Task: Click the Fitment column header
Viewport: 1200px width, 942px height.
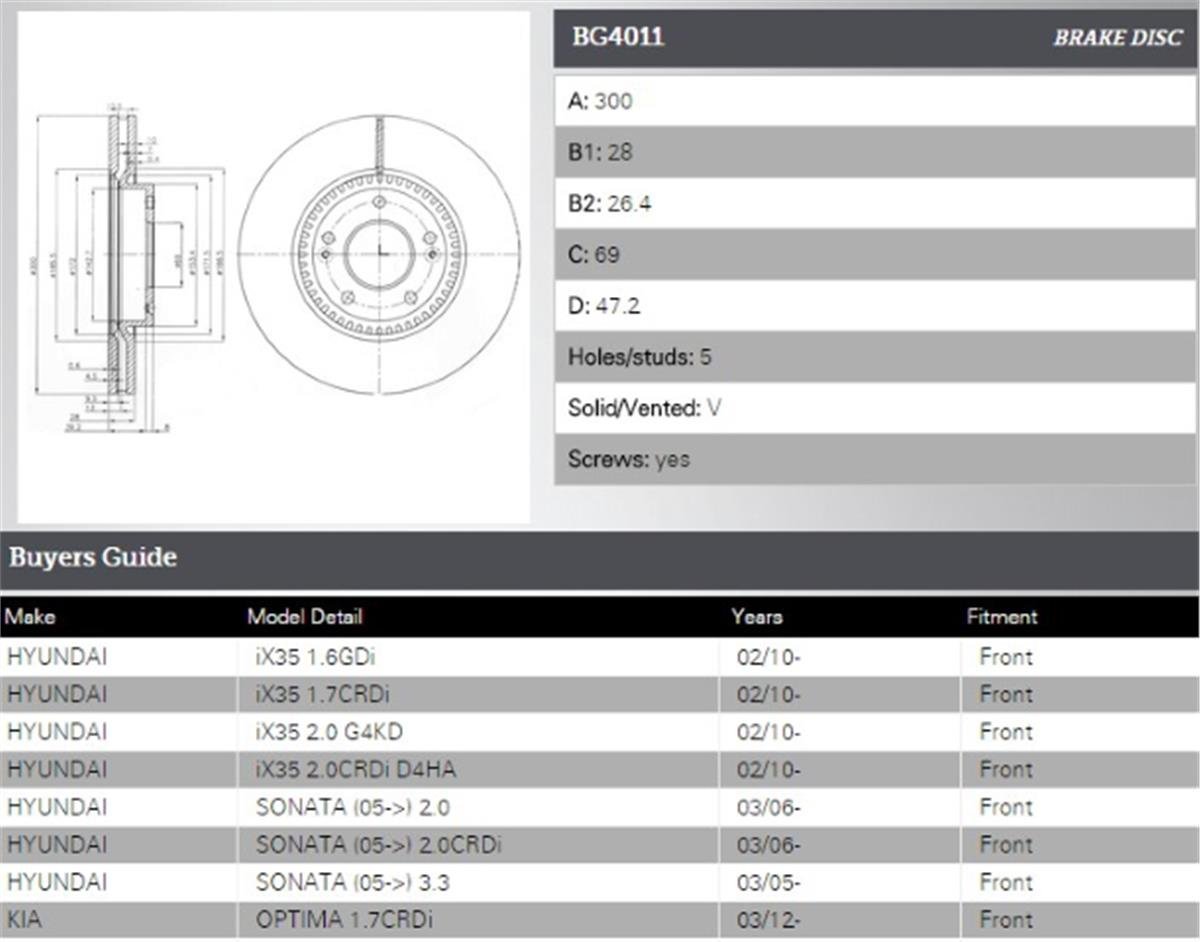Action: click(1002, 616)
